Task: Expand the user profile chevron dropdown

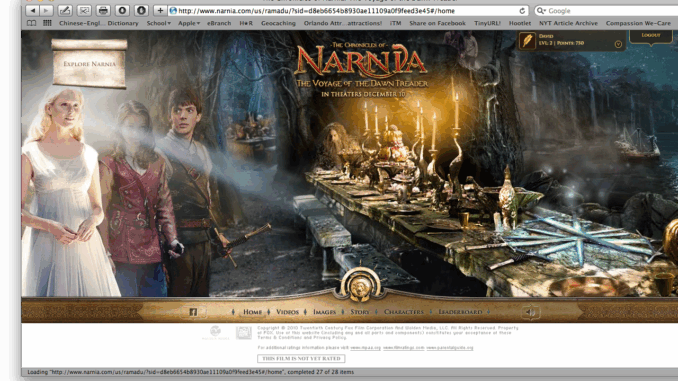Action: [x=618, y=44]
